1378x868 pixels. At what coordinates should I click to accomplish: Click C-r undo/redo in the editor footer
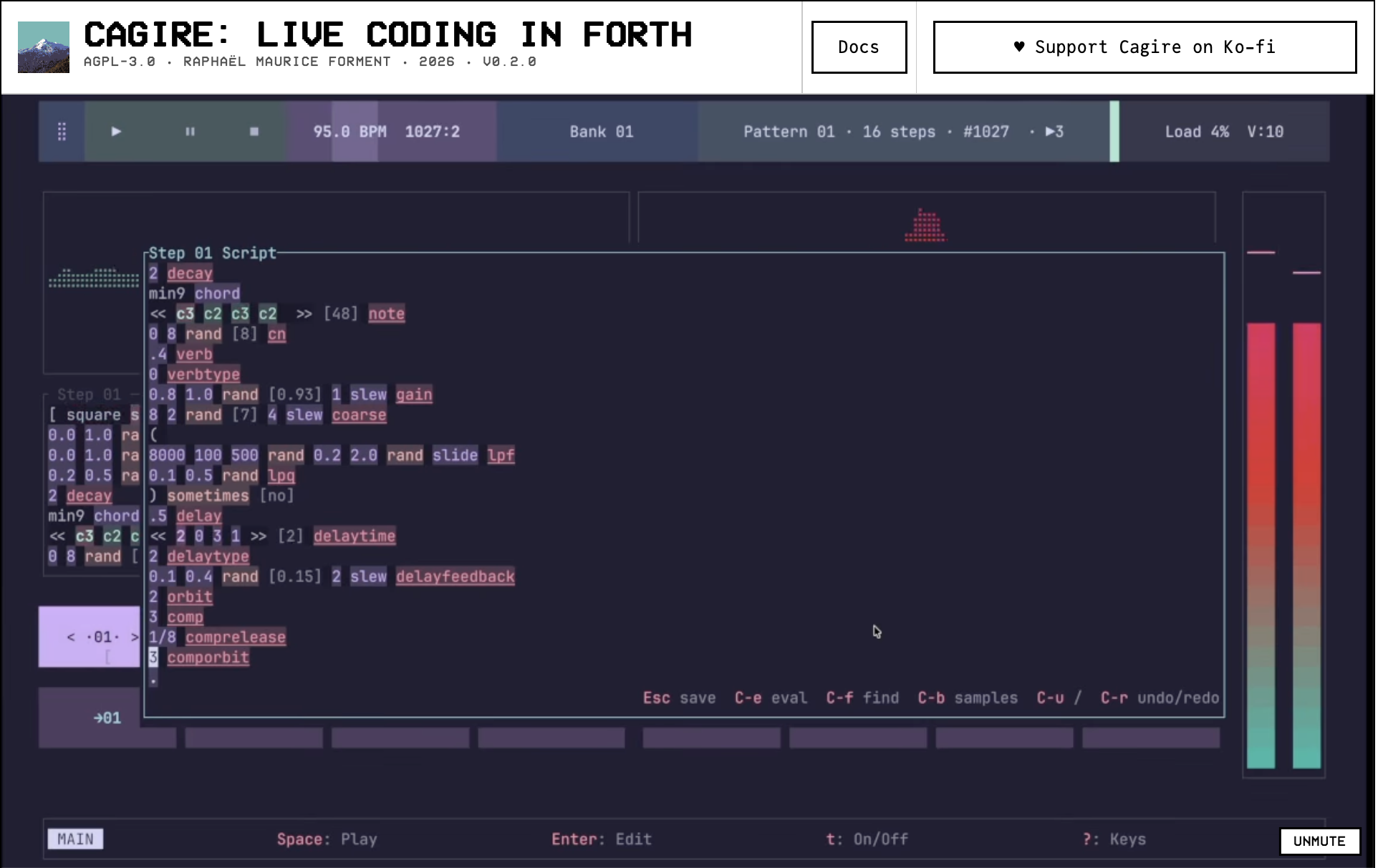(1162, 698)
